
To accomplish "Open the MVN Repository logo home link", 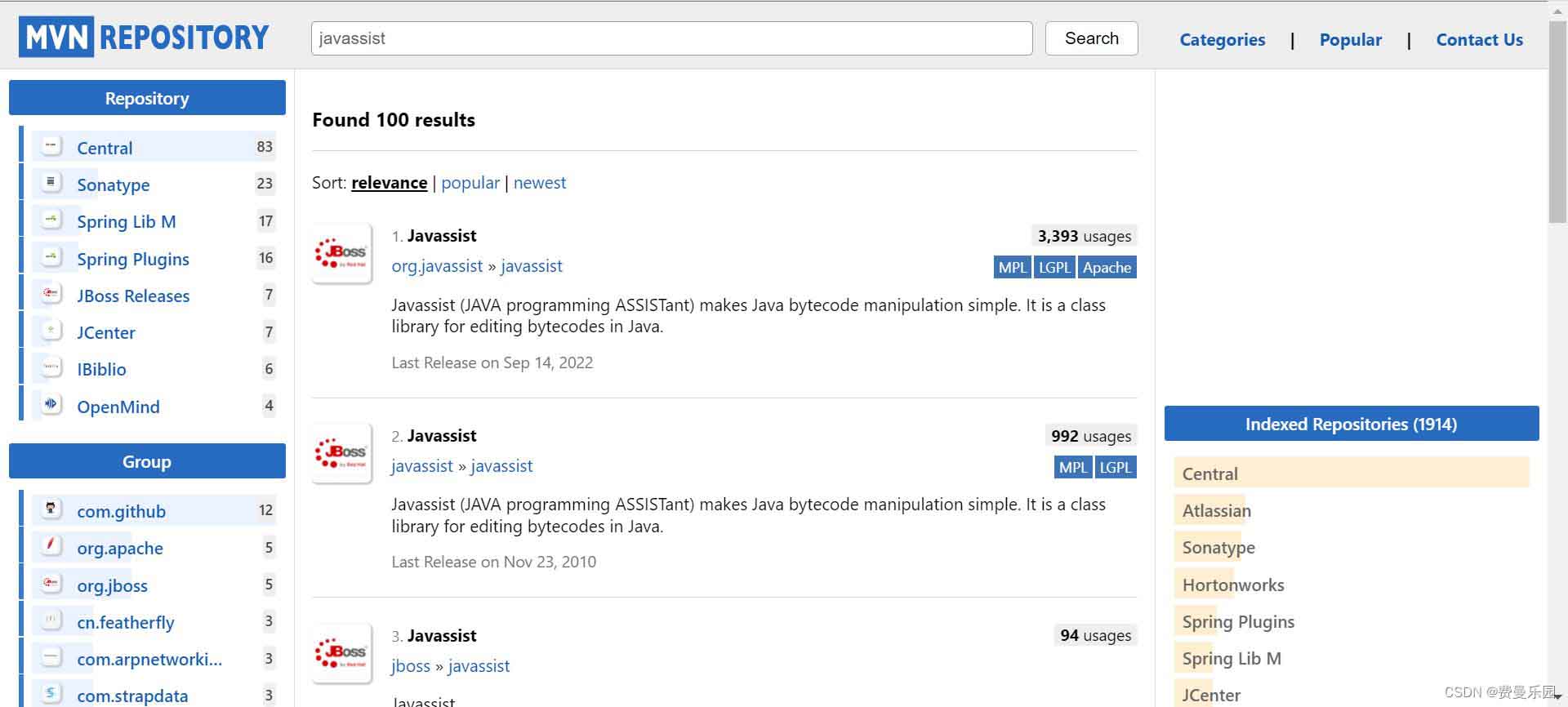I will 144,37.
